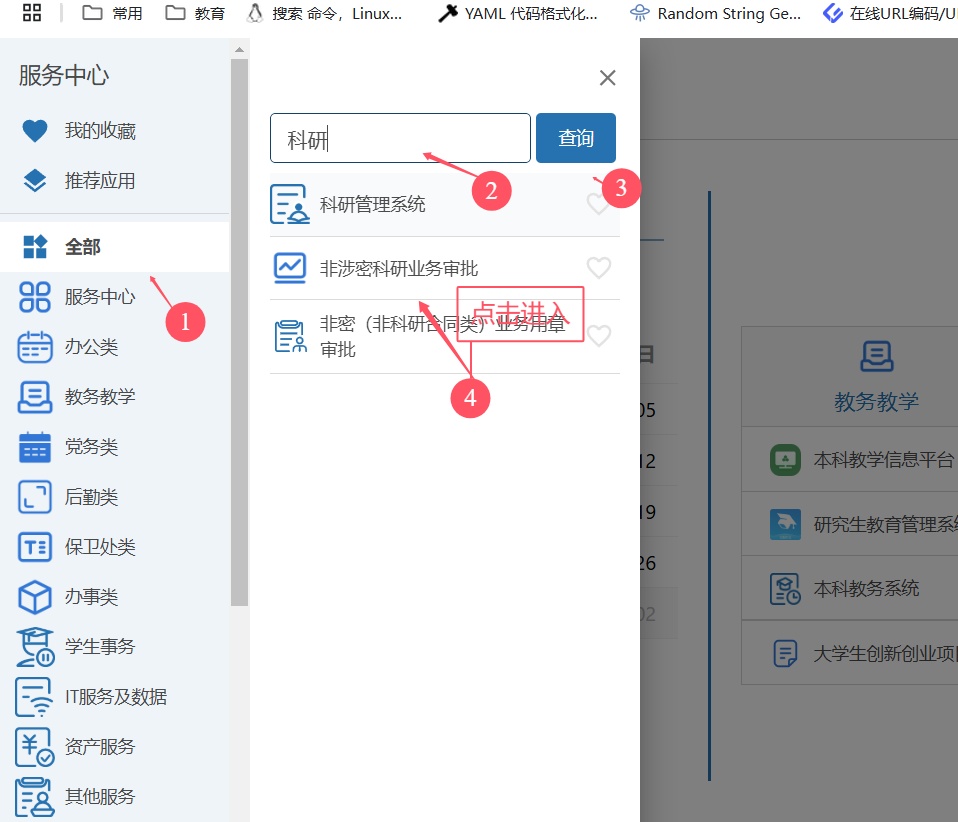This screenshot has height=822, width=958.
Task: Open 推荐应用 layers icon
Action: (x=35, y=181)
